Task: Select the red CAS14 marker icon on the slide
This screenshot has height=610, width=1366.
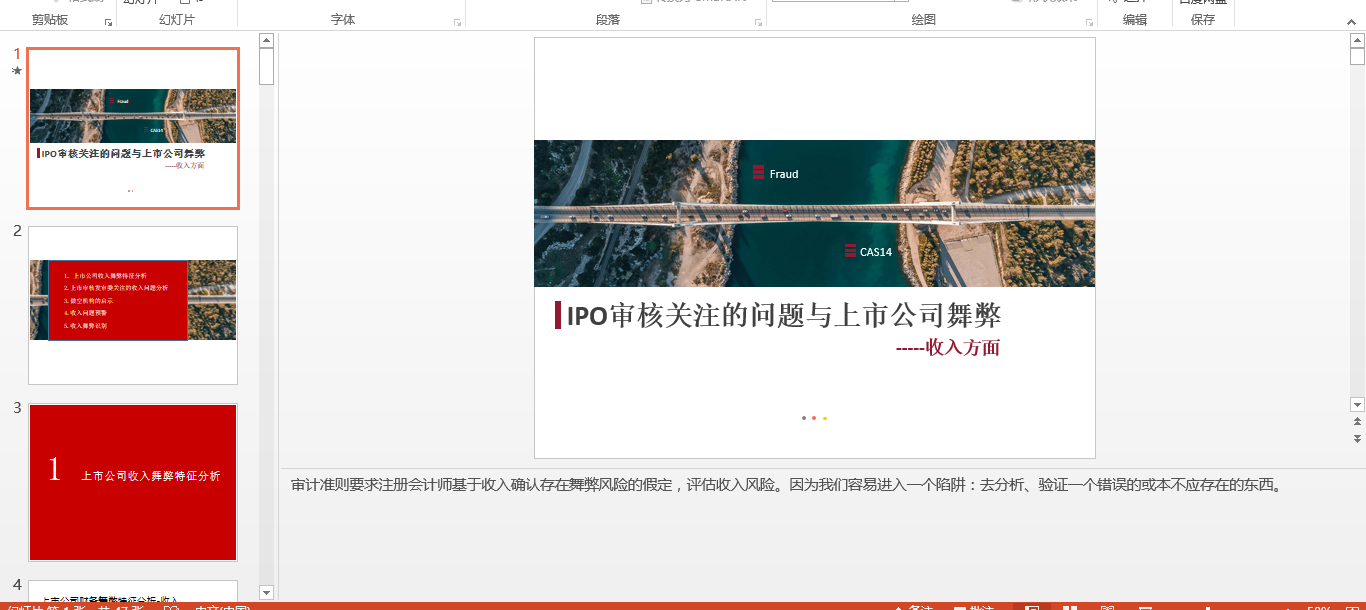Action: pyautogui.click(x=850, y=251)
